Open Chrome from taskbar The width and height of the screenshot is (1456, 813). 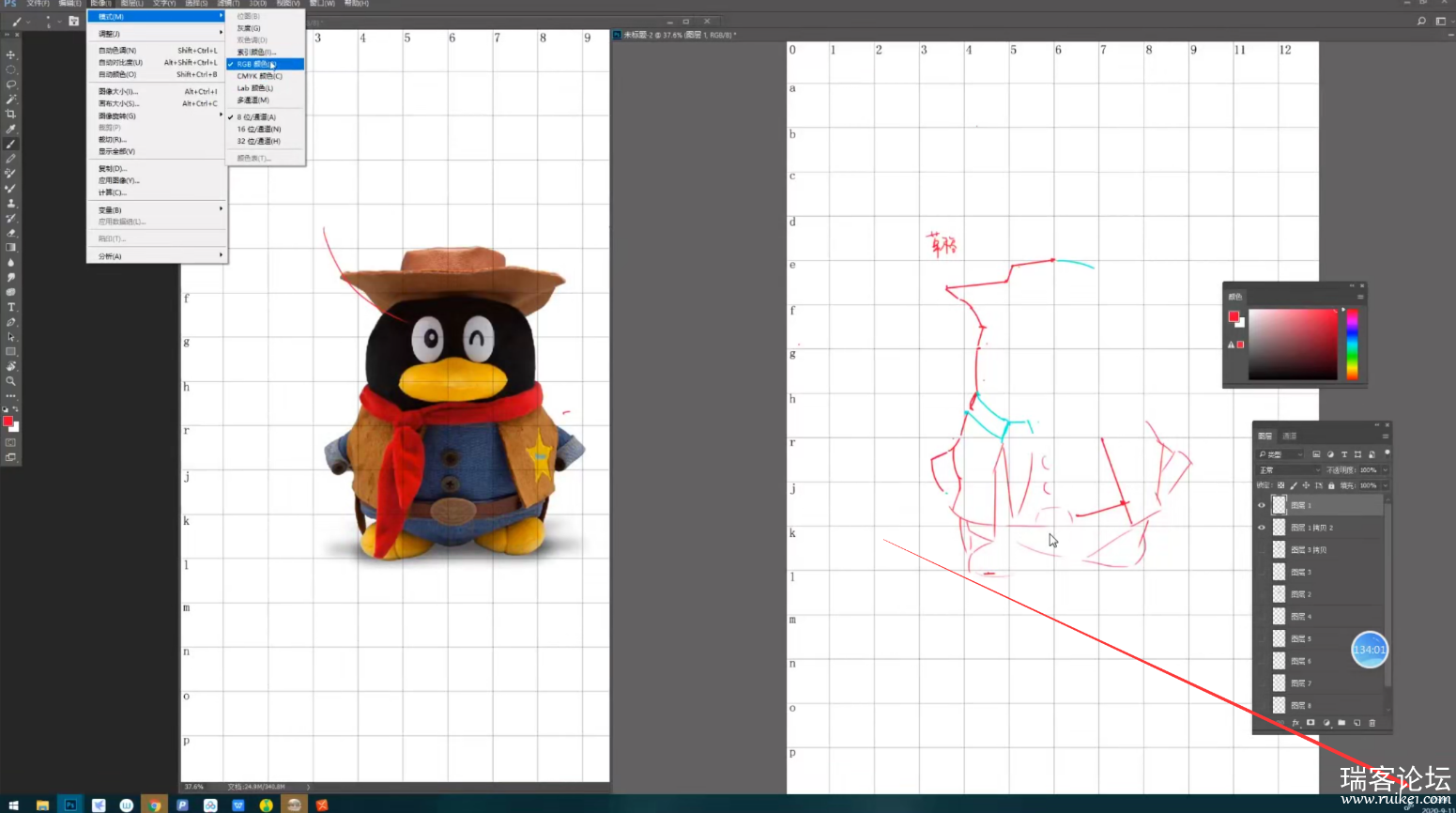click(155, 805)
